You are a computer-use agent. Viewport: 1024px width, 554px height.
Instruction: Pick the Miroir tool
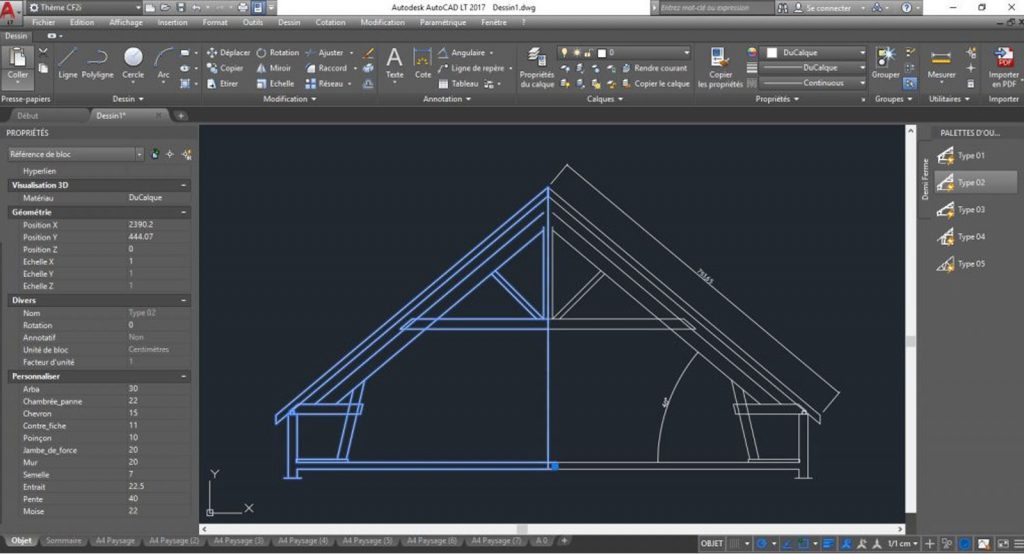[273, 68]
